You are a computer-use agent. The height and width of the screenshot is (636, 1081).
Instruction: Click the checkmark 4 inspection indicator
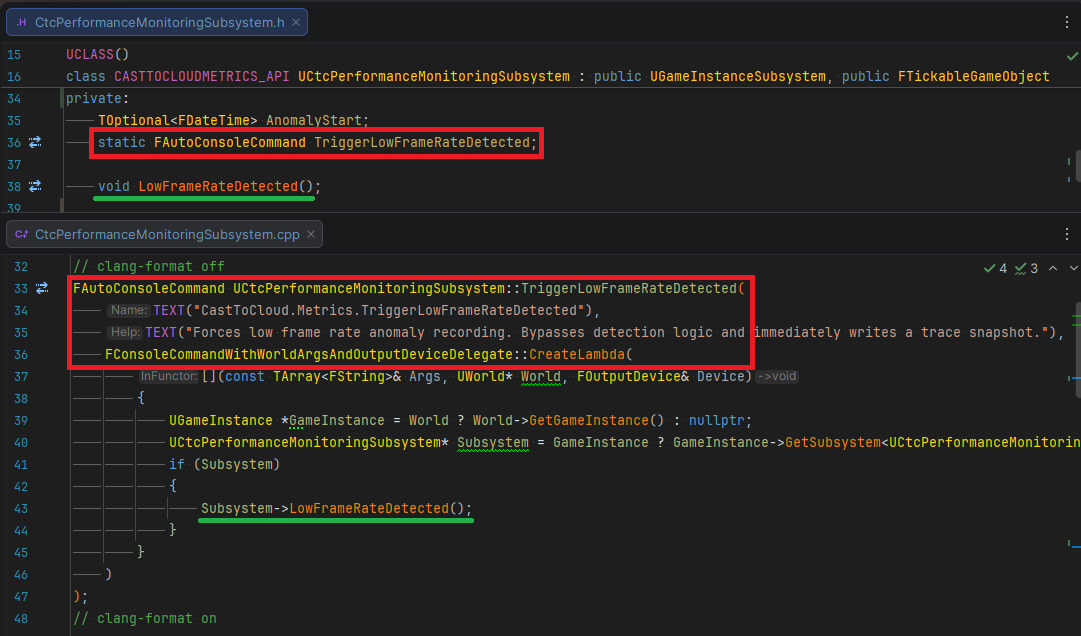pyautogui.click(x=995, y=268)
